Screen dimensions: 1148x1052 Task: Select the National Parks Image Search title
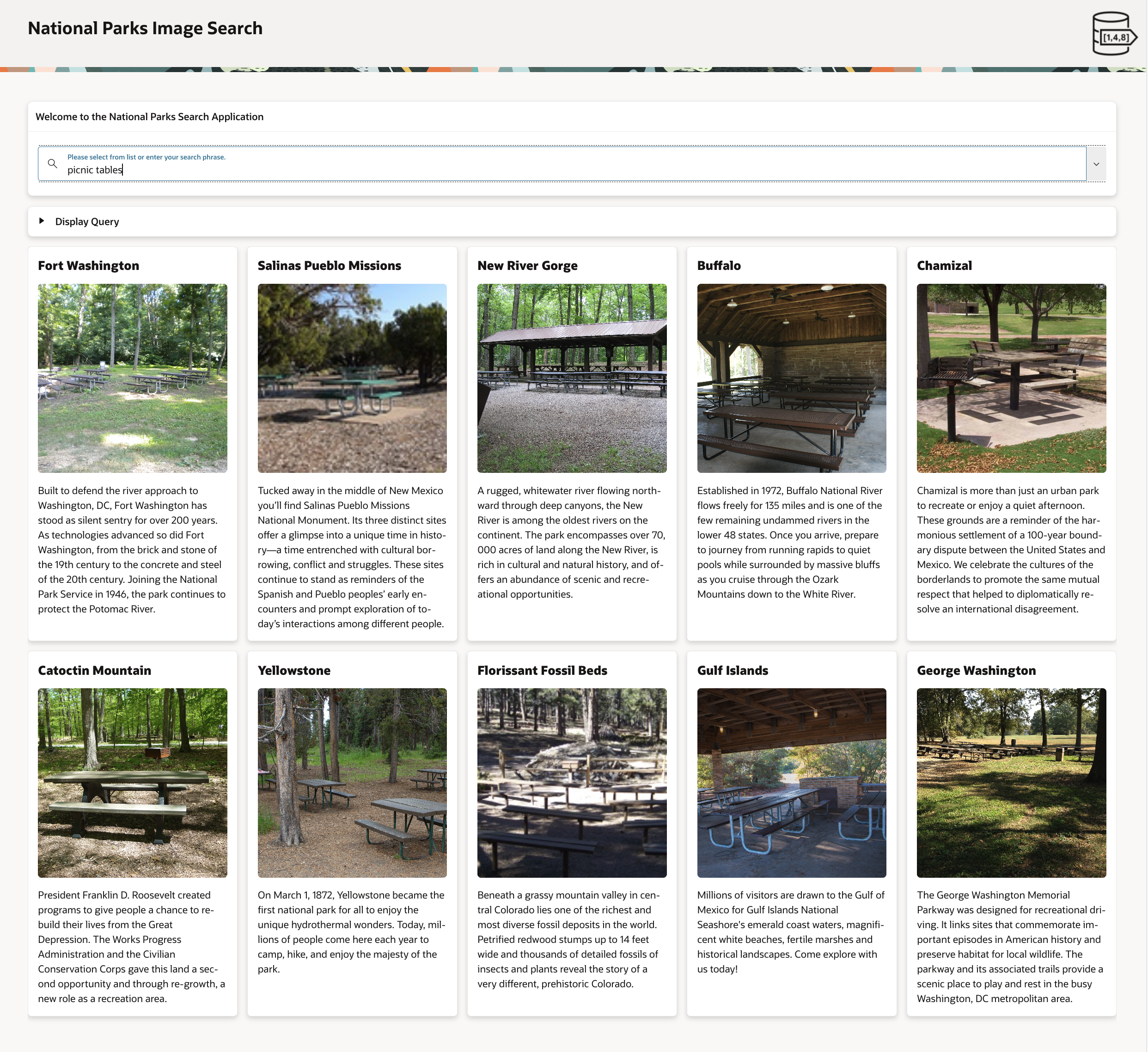pyautogui.click(x=145, y=27)
